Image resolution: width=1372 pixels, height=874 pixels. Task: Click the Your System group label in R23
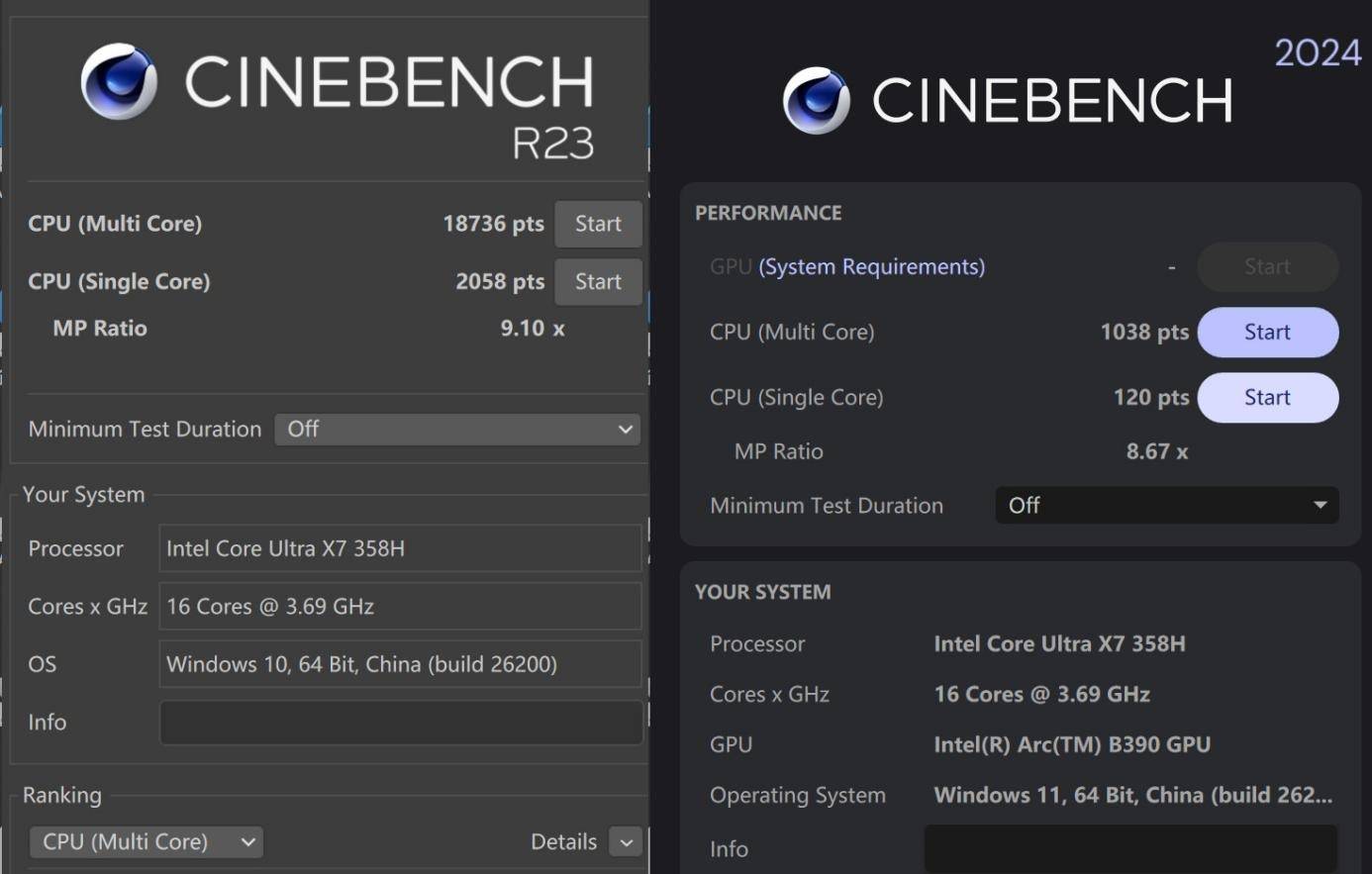point(84,494)
